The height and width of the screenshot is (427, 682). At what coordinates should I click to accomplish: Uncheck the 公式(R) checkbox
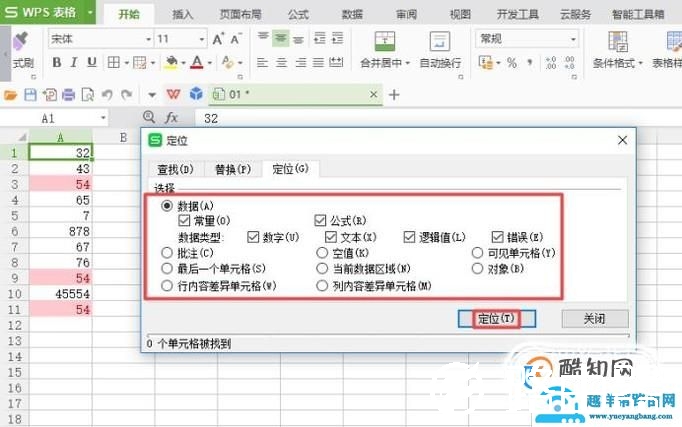click(x=320, y=220)
